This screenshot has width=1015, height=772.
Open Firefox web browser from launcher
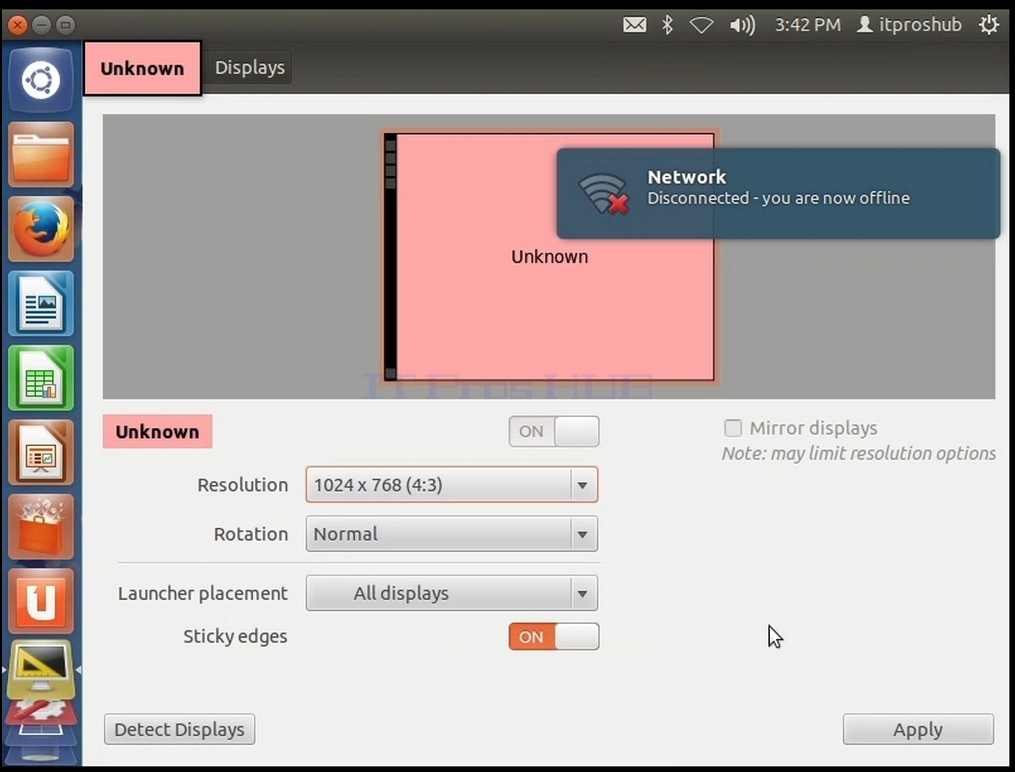coord(41,229)
